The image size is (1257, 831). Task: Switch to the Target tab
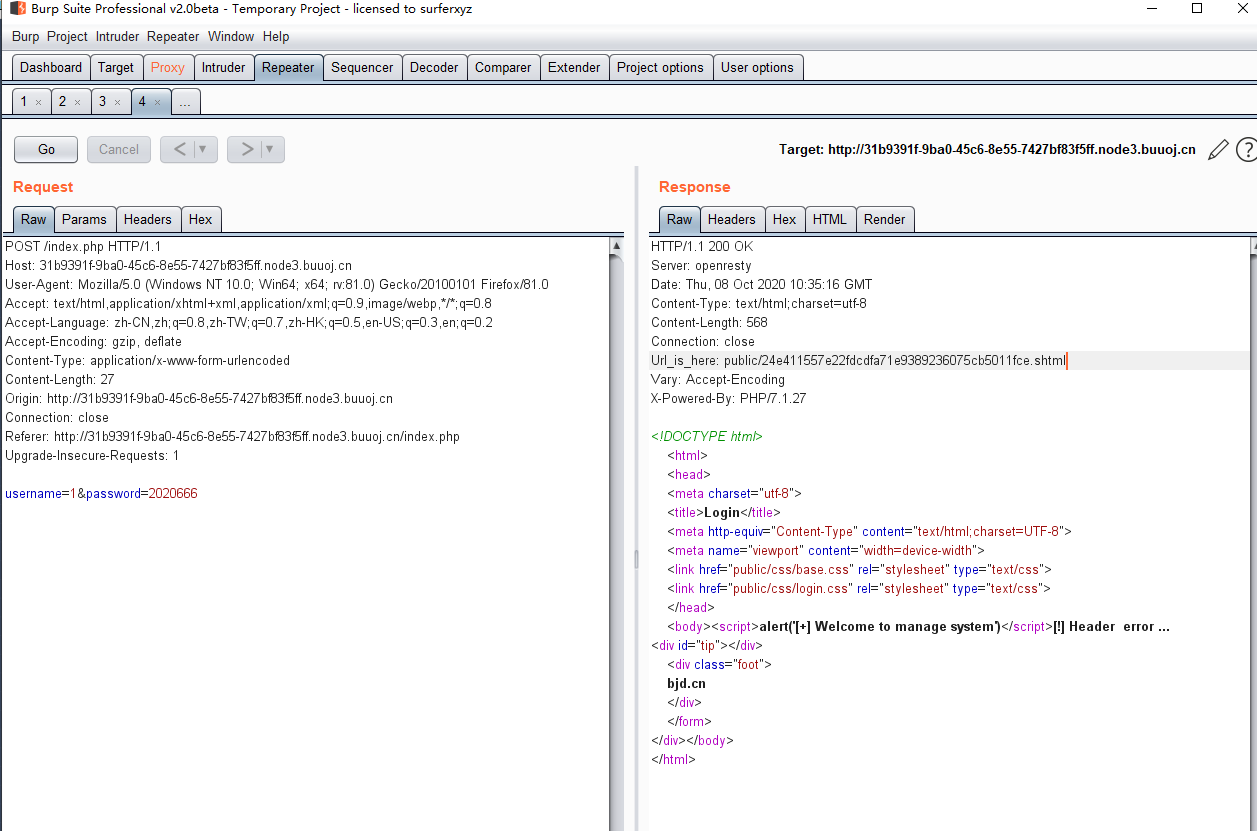tap(116, 68)
